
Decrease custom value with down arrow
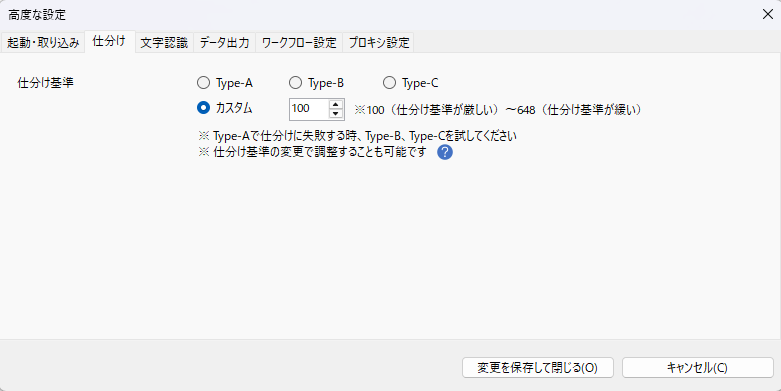tap(336, 114)
